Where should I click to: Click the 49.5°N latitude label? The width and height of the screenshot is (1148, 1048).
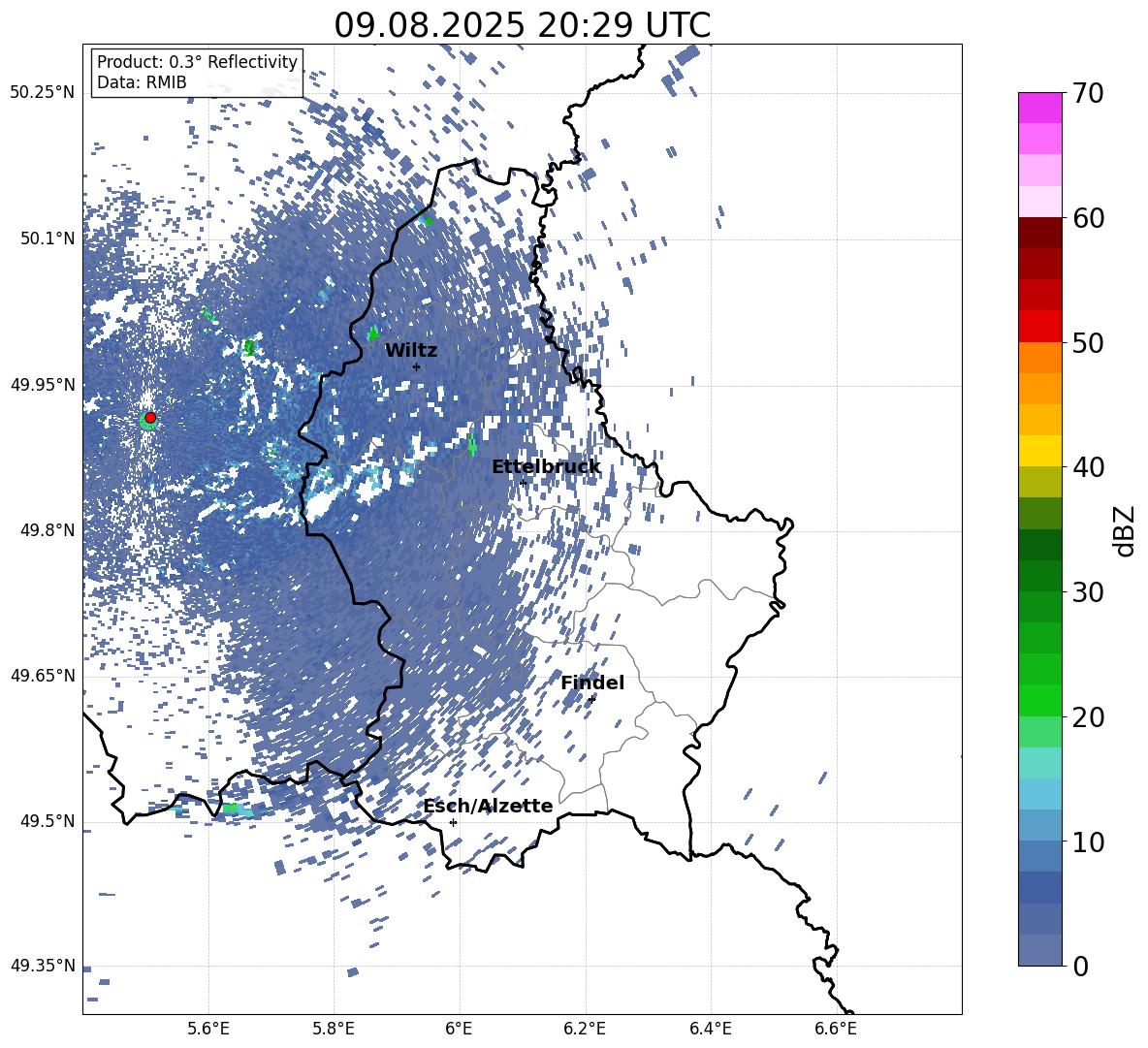click(48, 821)
